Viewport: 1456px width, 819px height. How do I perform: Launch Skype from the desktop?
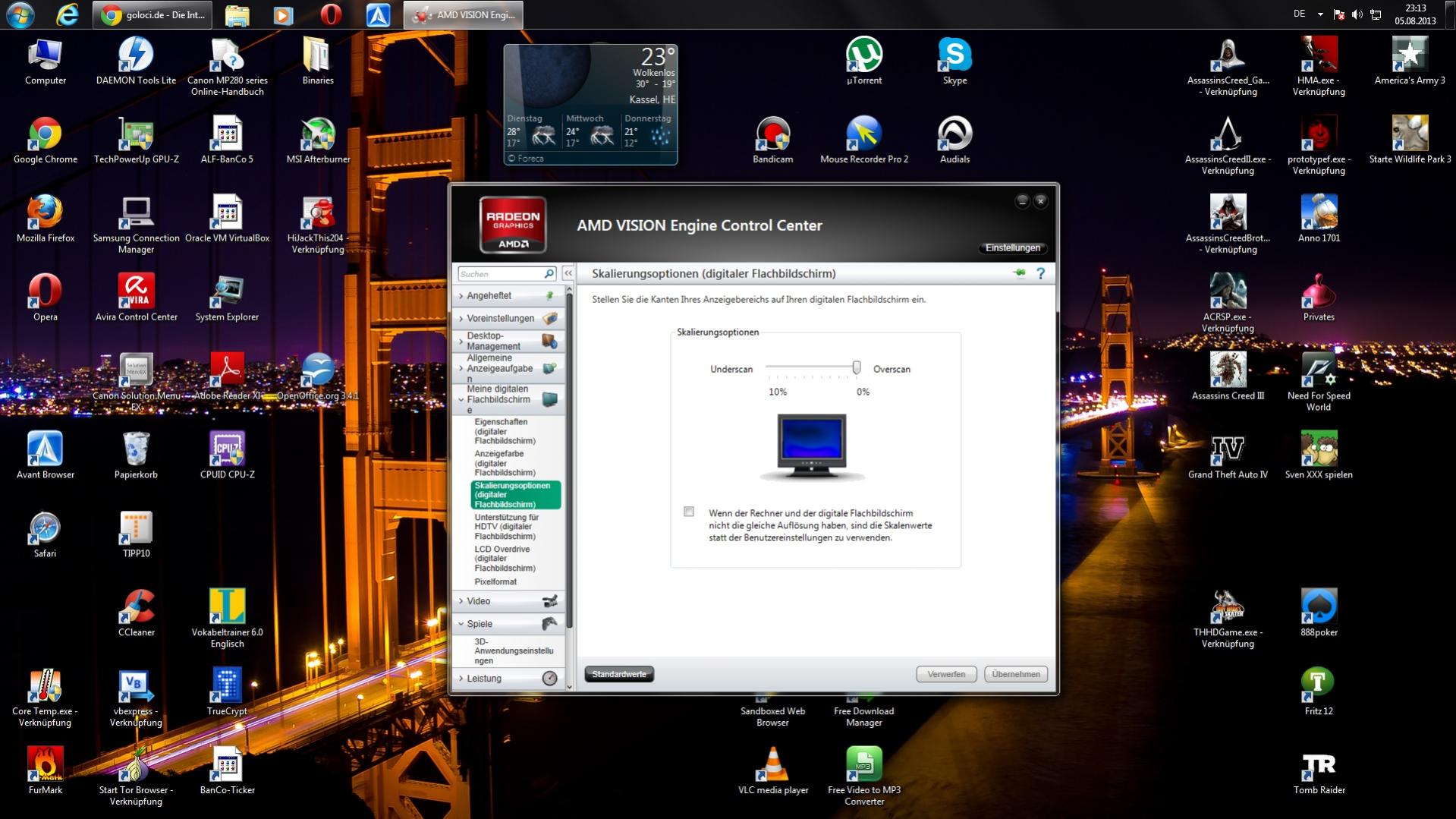tap(954, 61)
